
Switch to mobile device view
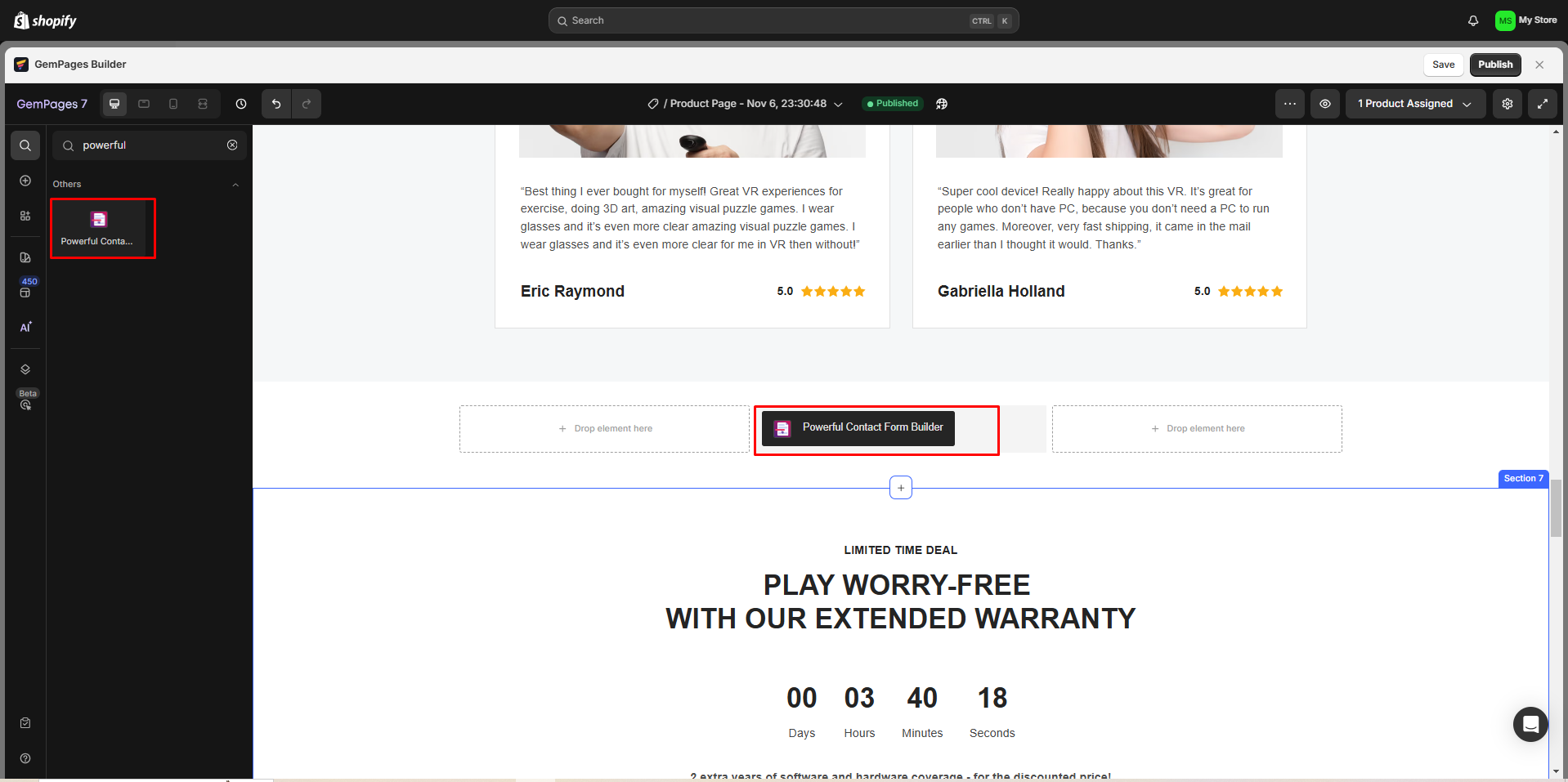click(x=173, y=104)
